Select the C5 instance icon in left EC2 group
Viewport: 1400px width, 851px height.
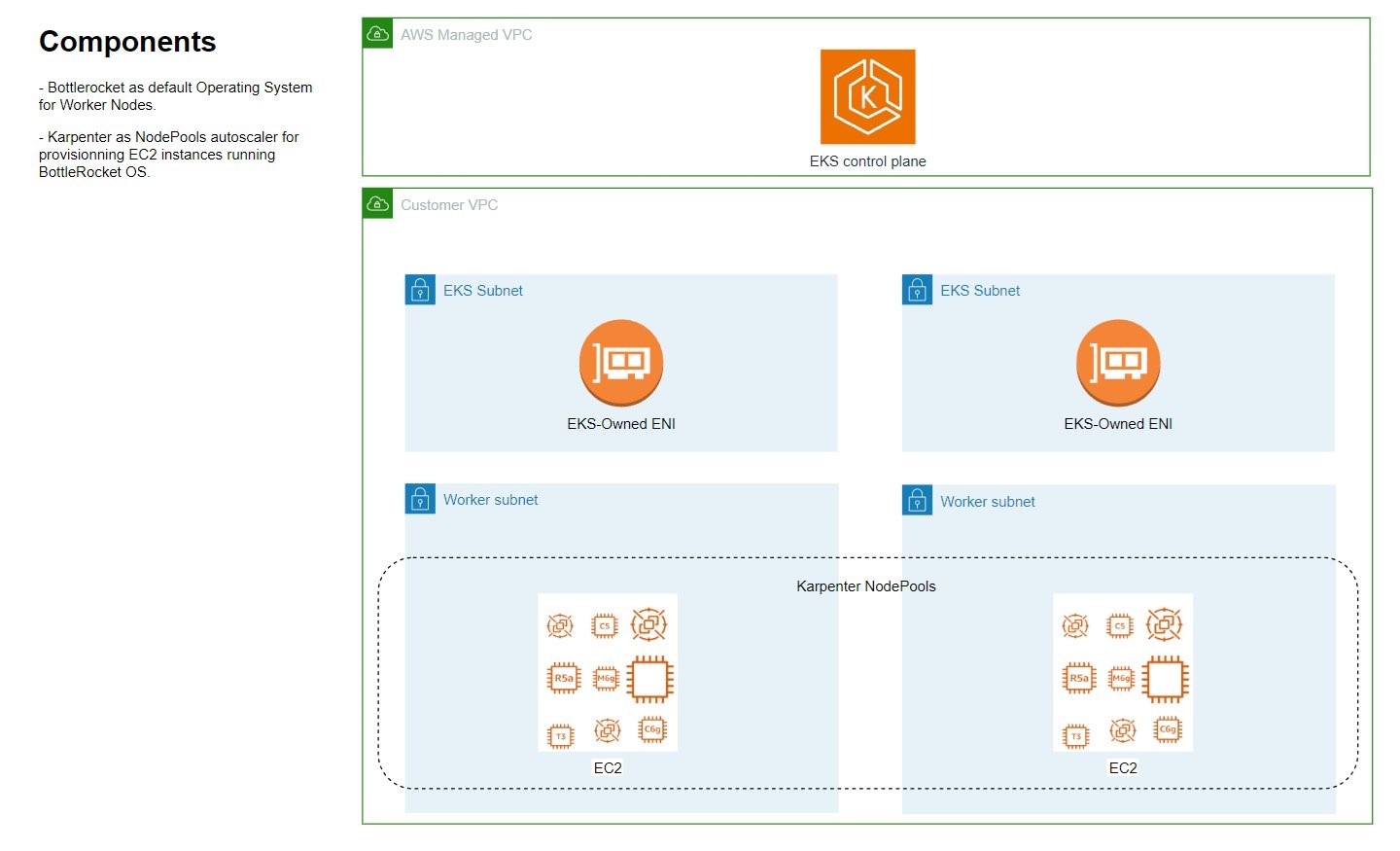(x=605, y=625)
